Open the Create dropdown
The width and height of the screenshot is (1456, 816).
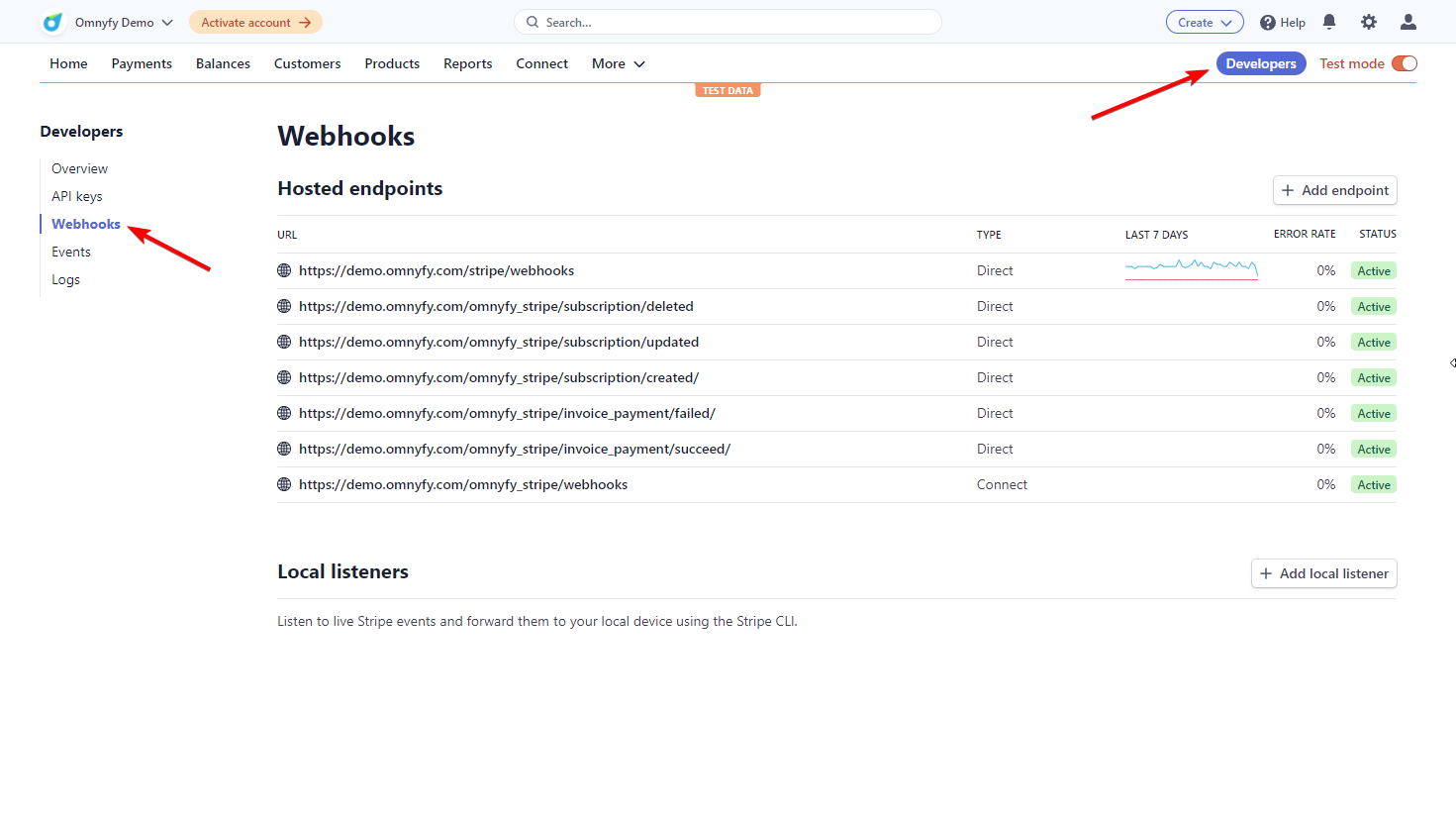tap(1205, 22)
